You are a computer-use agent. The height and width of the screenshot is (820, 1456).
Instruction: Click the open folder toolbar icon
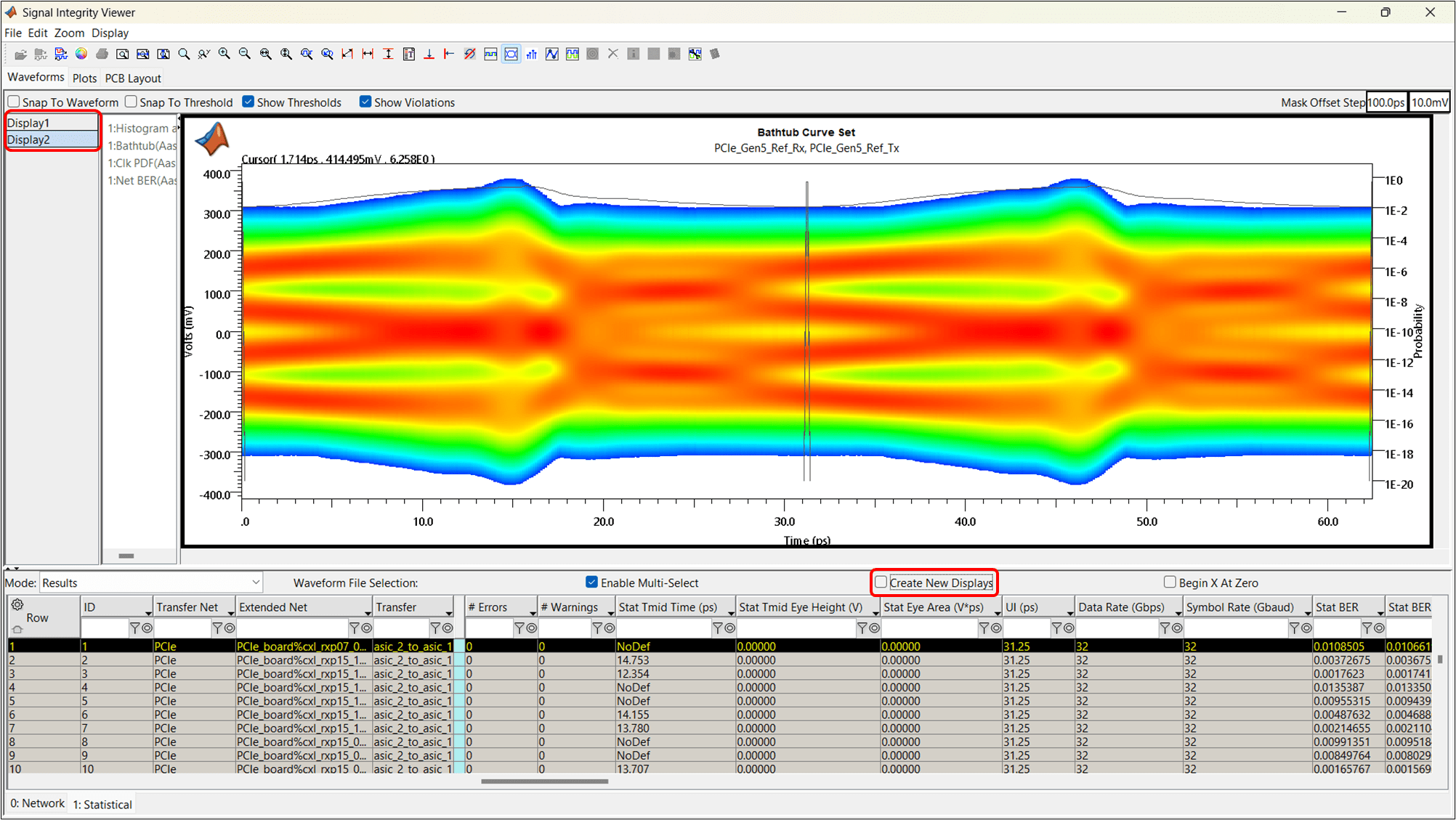coord(20,54)
